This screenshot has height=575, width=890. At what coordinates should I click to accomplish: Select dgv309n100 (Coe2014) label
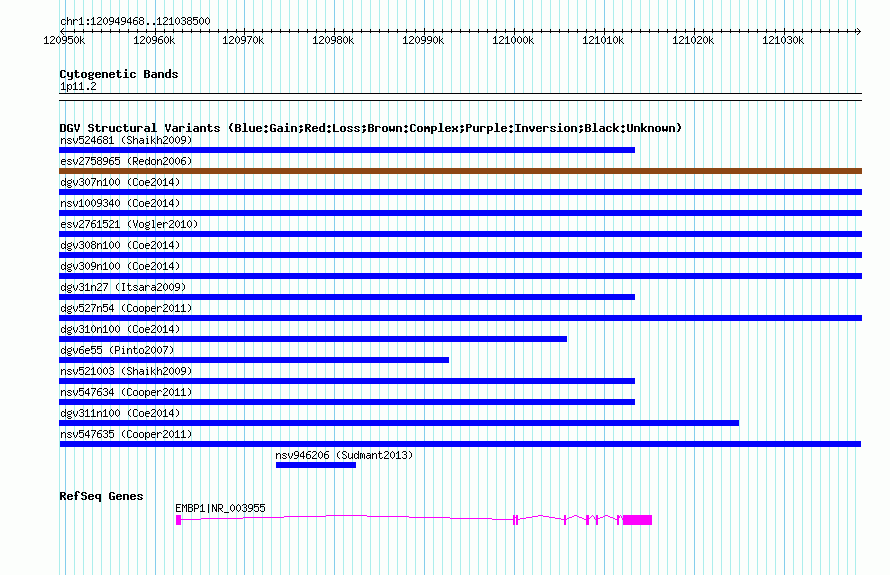click(120, 266)
